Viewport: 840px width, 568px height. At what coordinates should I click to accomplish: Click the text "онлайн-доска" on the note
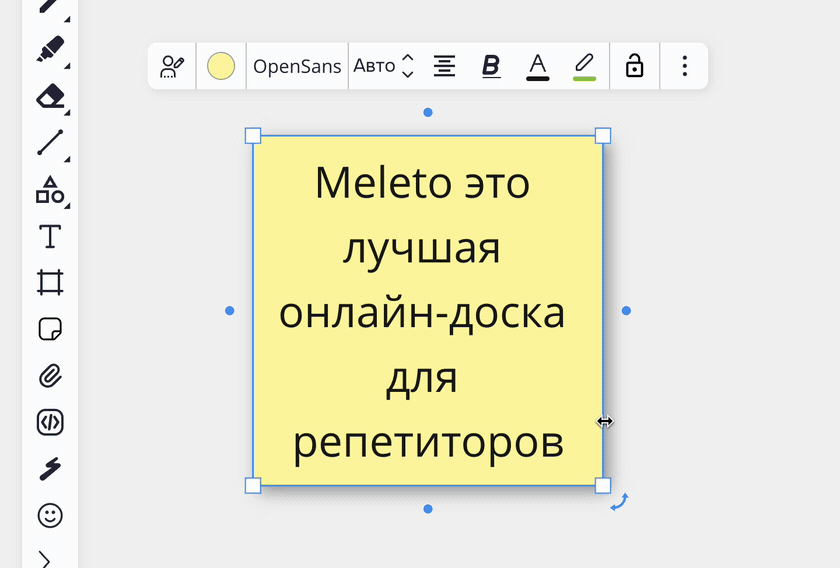422,313
